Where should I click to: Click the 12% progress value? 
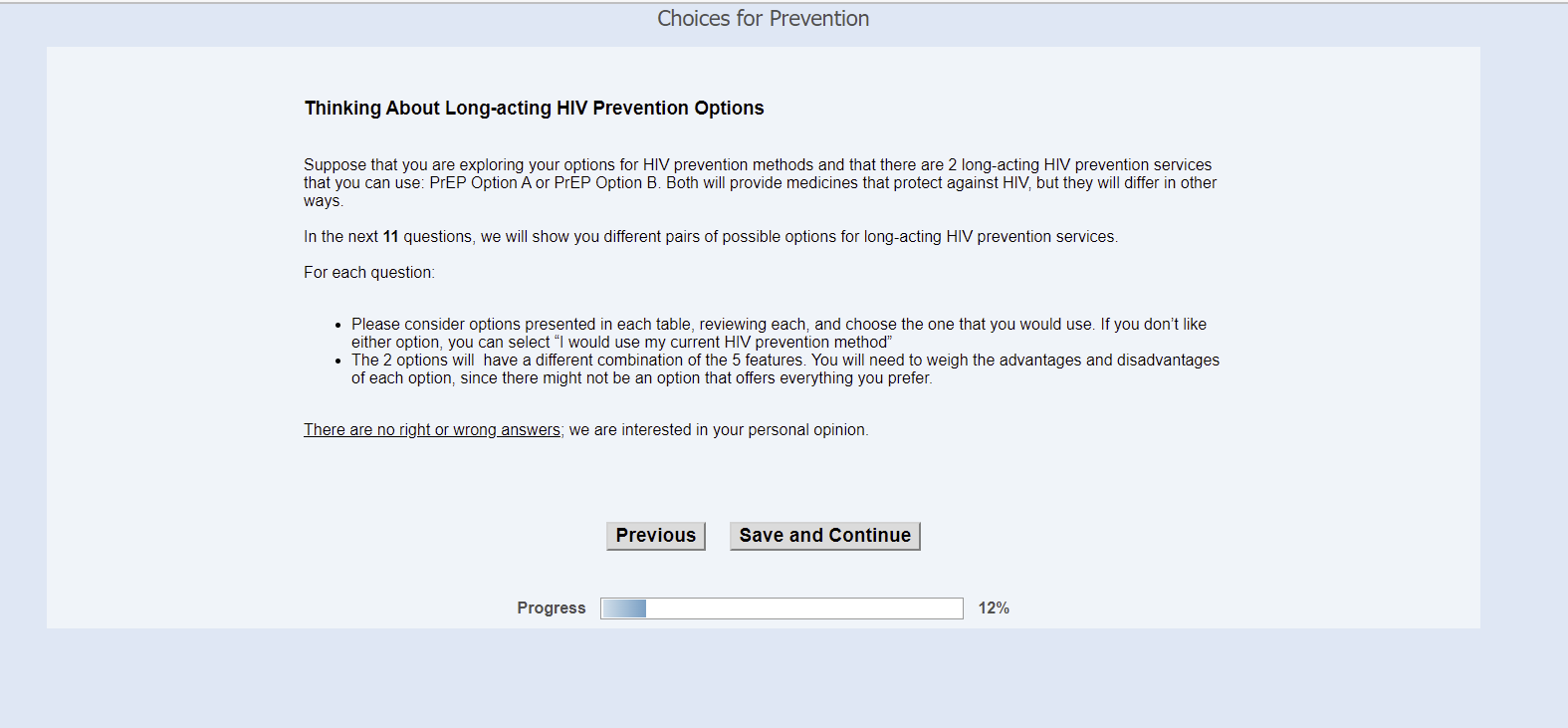(x=994, y=608)
